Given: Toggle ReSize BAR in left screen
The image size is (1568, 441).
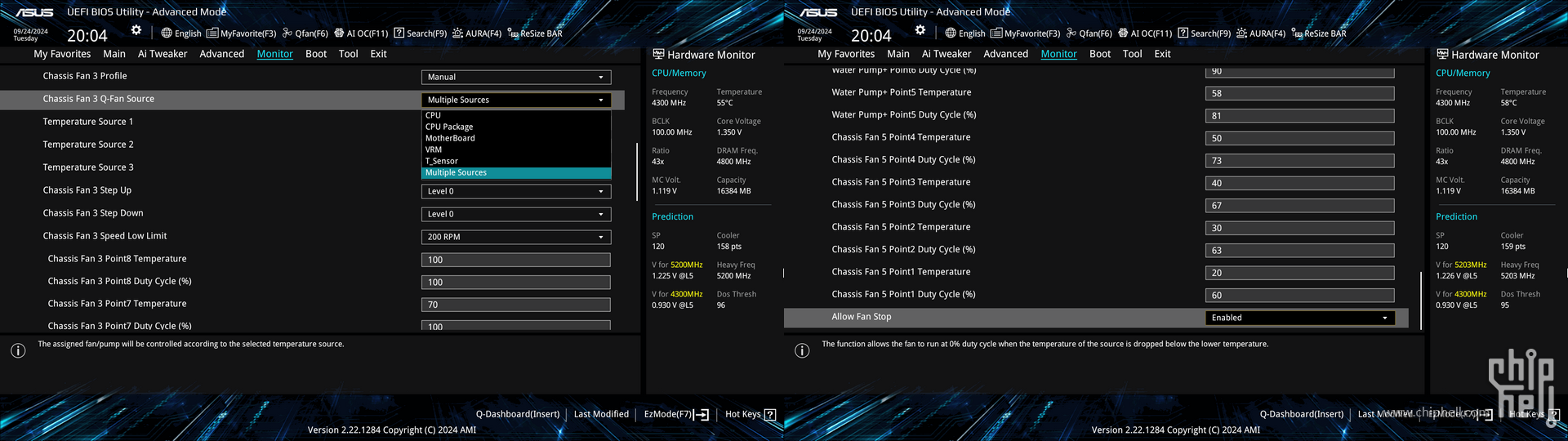Looking at the screenshot, I should tap(535, 33).
